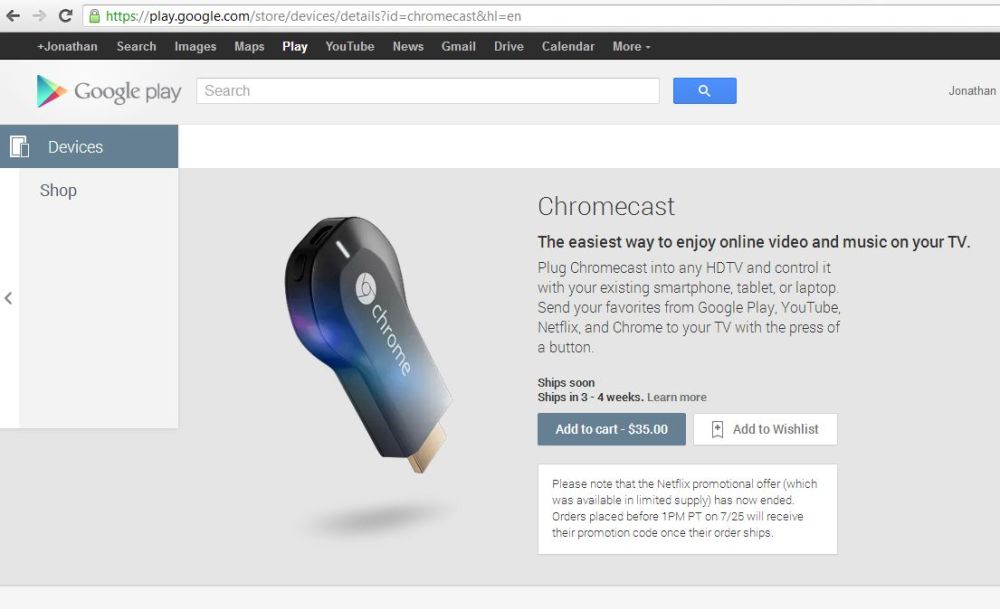The image size is (1000, 609).
Task: Open Shop in the left sidebar
Action: pos(58,191)
